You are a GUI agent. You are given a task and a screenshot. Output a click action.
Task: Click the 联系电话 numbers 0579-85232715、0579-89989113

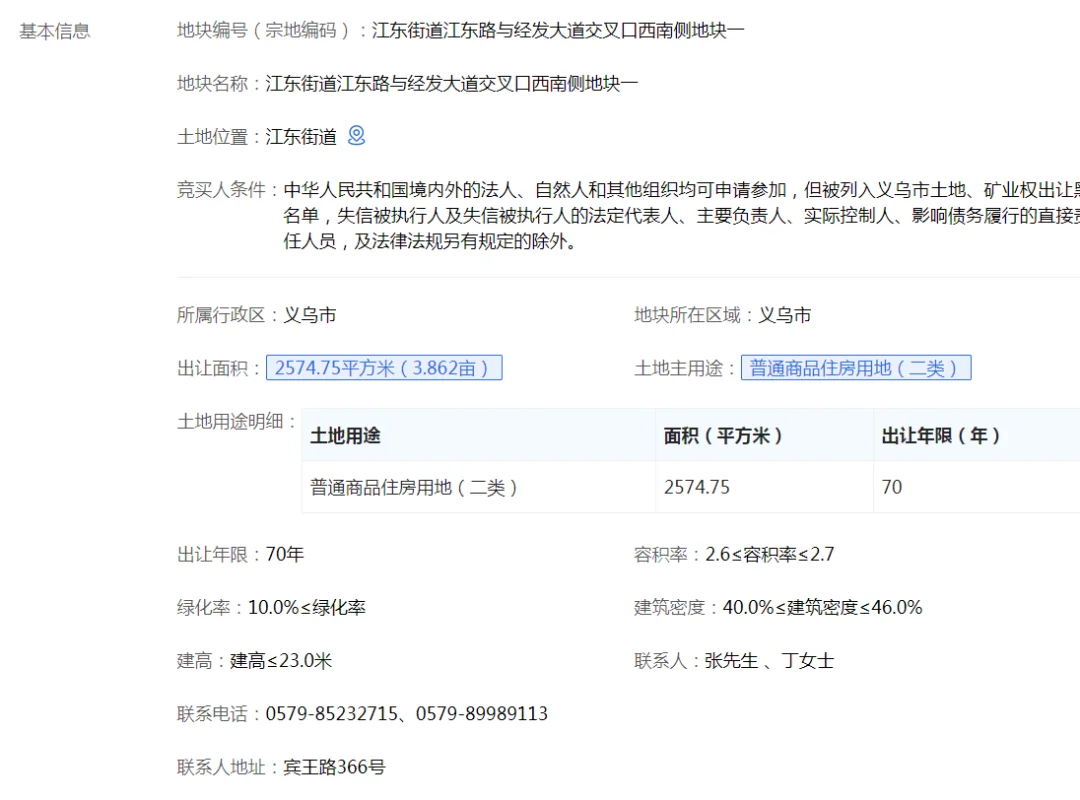407,713
